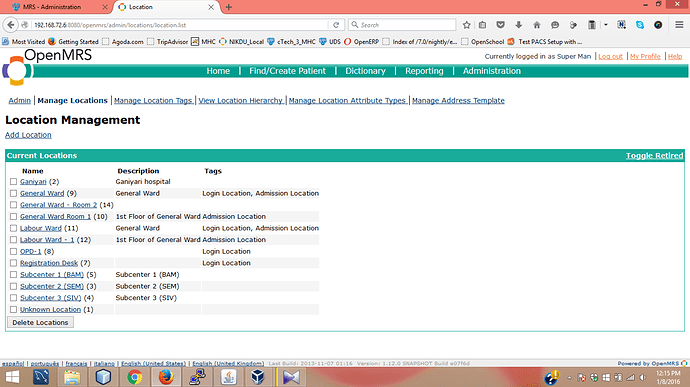Check the Ganiyari location checkbox

pos(13,181)
